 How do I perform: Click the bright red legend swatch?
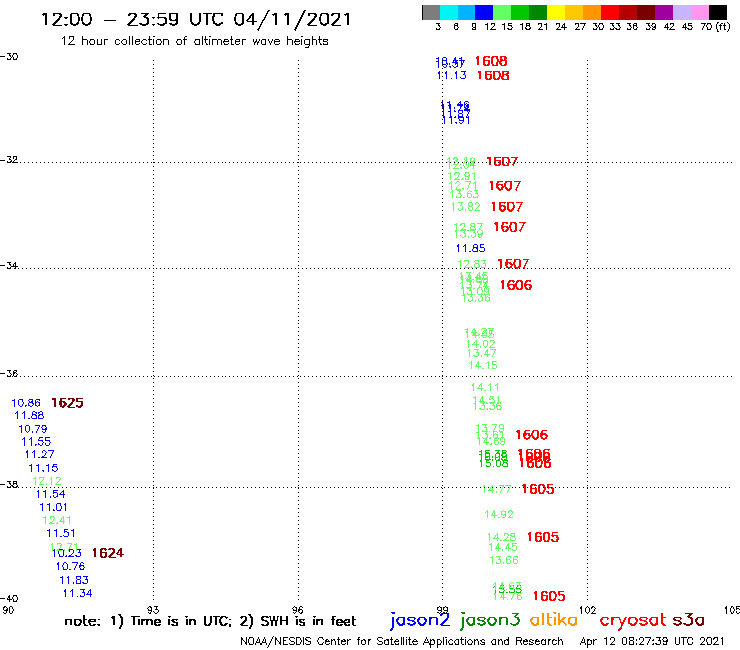(610, 12)
